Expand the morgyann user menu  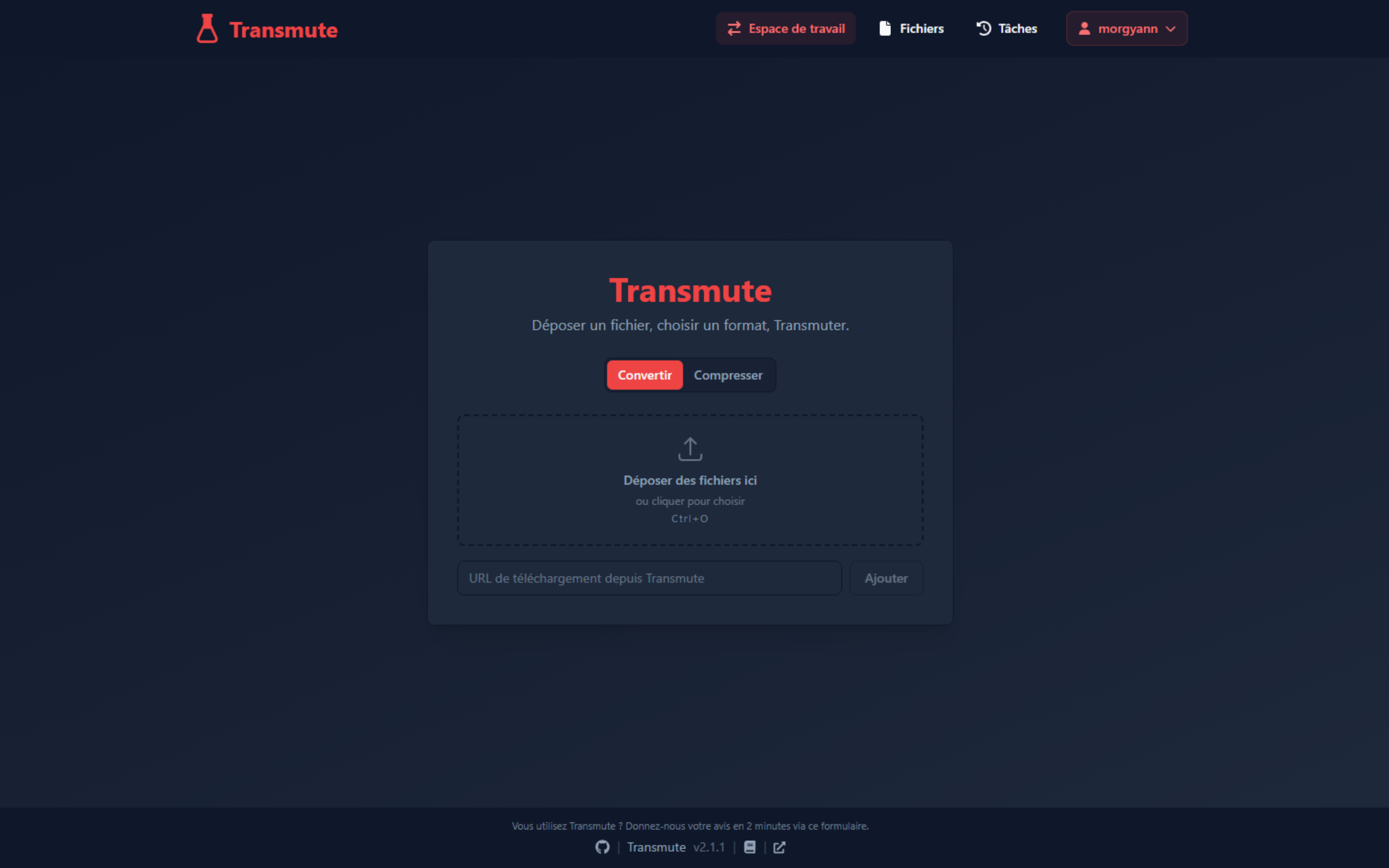[1126, 29]
